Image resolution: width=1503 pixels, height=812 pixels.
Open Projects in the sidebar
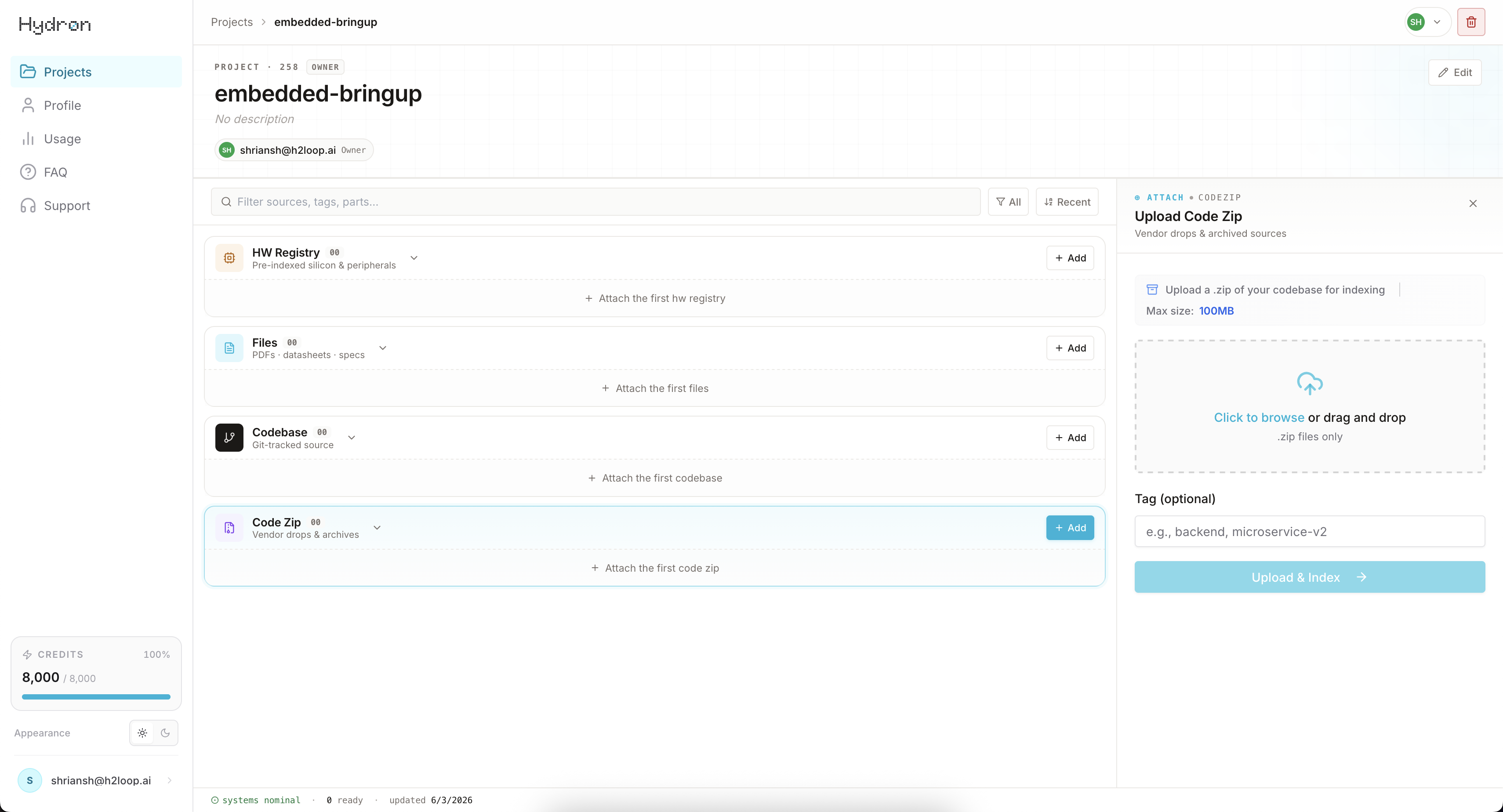tap(96, 72)
